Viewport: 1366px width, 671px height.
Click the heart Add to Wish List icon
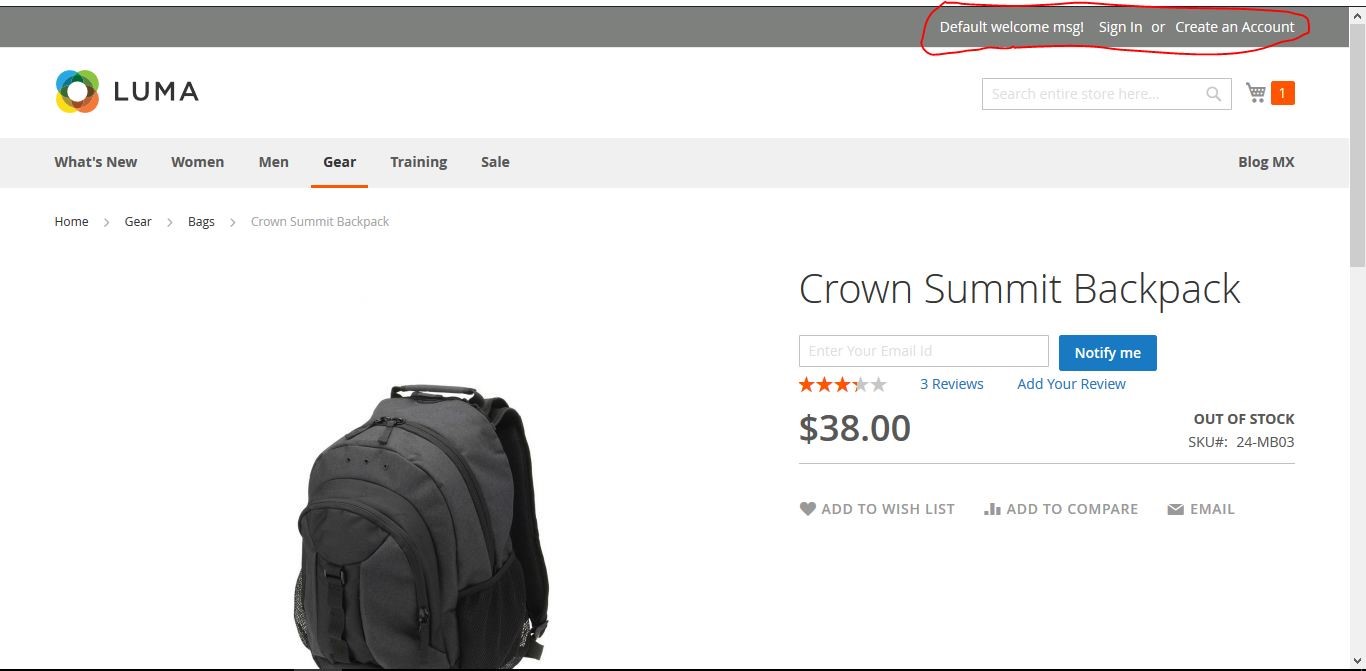coord(808,509)
